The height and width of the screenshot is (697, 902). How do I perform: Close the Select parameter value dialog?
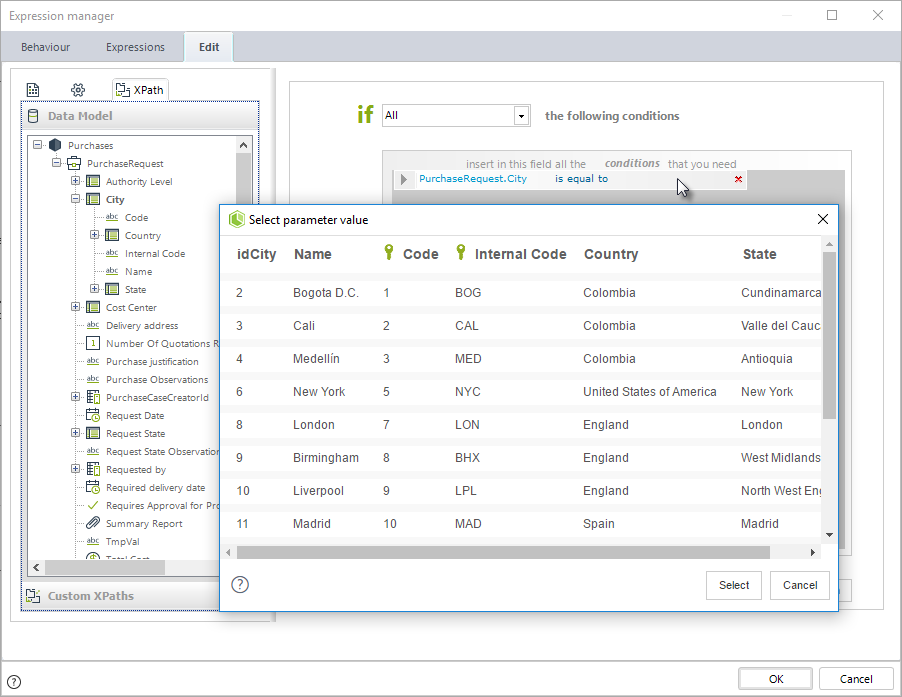pos(823,219)
